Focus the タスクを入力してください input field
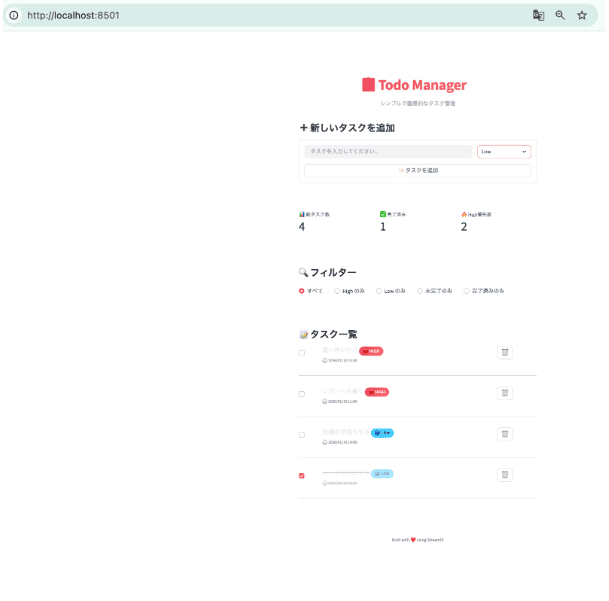This screenshot has height=601, width=609. (388, 152)
